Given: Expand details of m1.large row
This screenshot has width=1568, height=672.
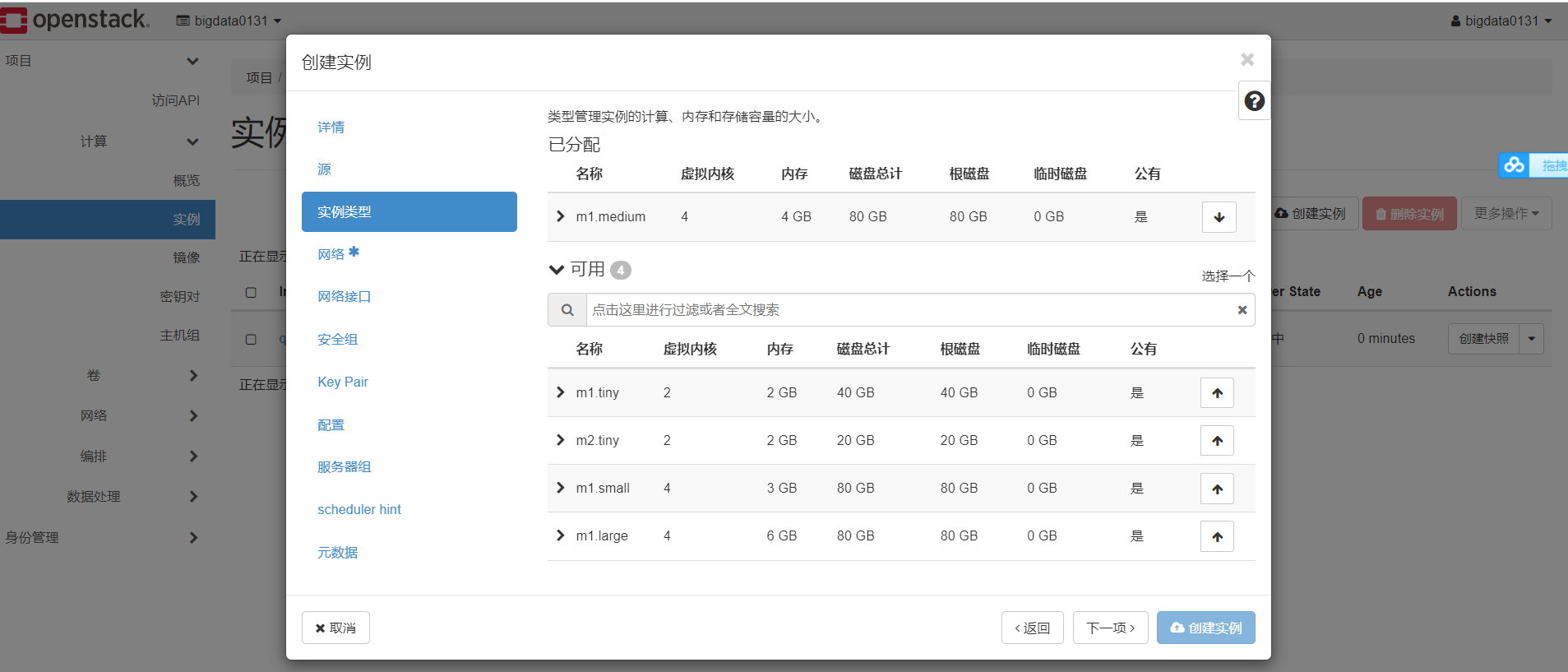Looking at the screenshot, I should coord(560,535).
